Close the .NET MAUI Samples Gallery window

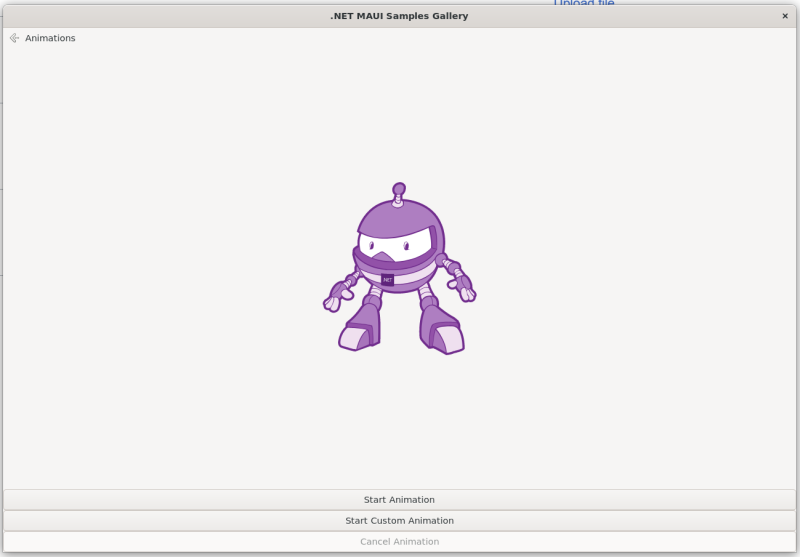click(785, 16)
